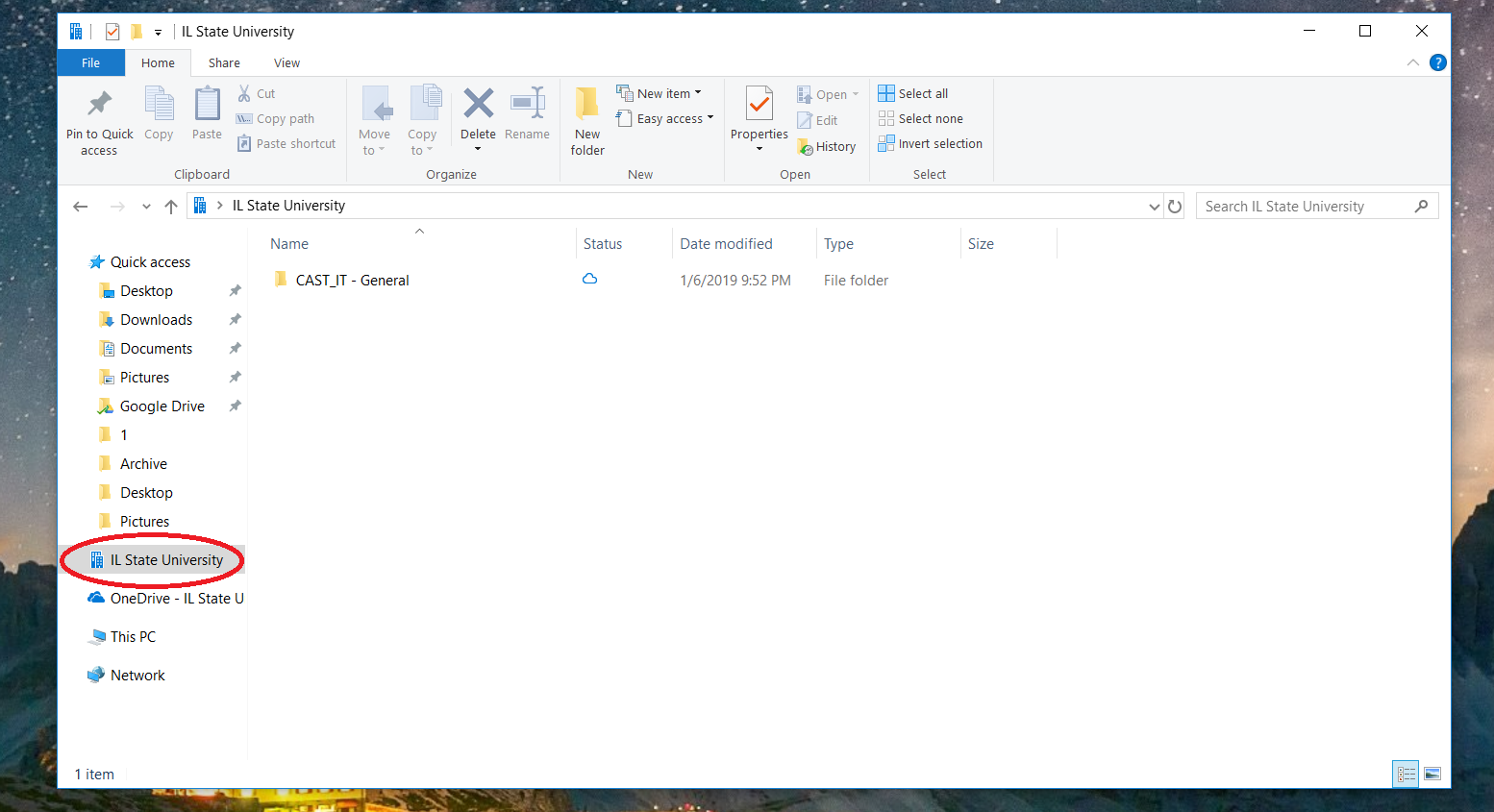
Task: Click Copy path command
Action: tap(276, 118)
